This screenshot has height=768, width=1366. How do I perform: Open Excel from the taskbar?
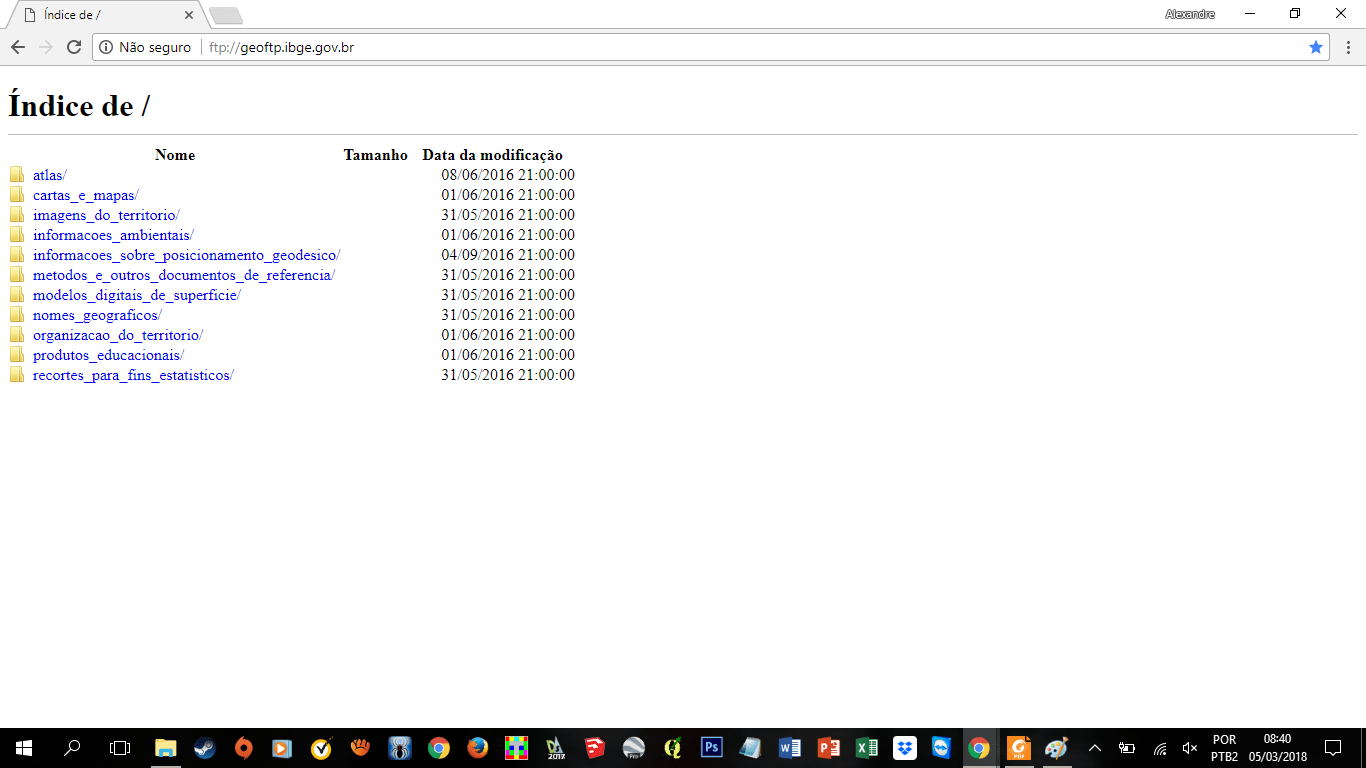click(x=866, y=748)
